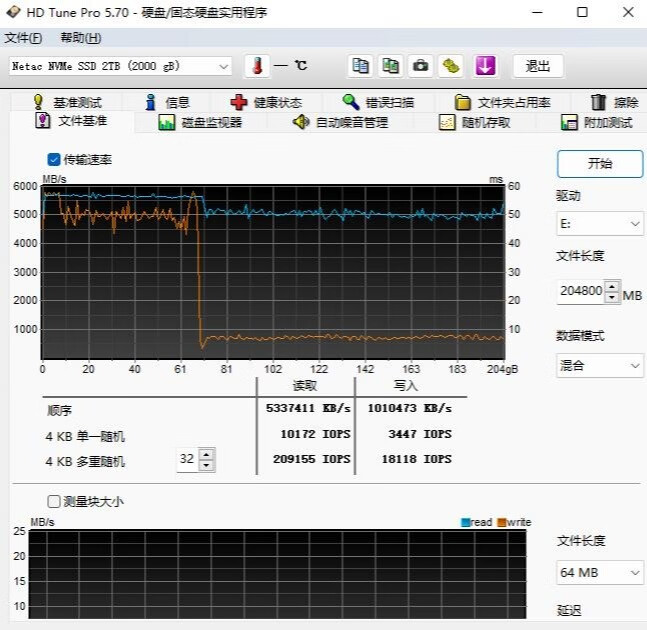Decrease file length 204800 with down arrow
Image resolution: width=647 pixels, height=630 pixels.
pos(612,297)
